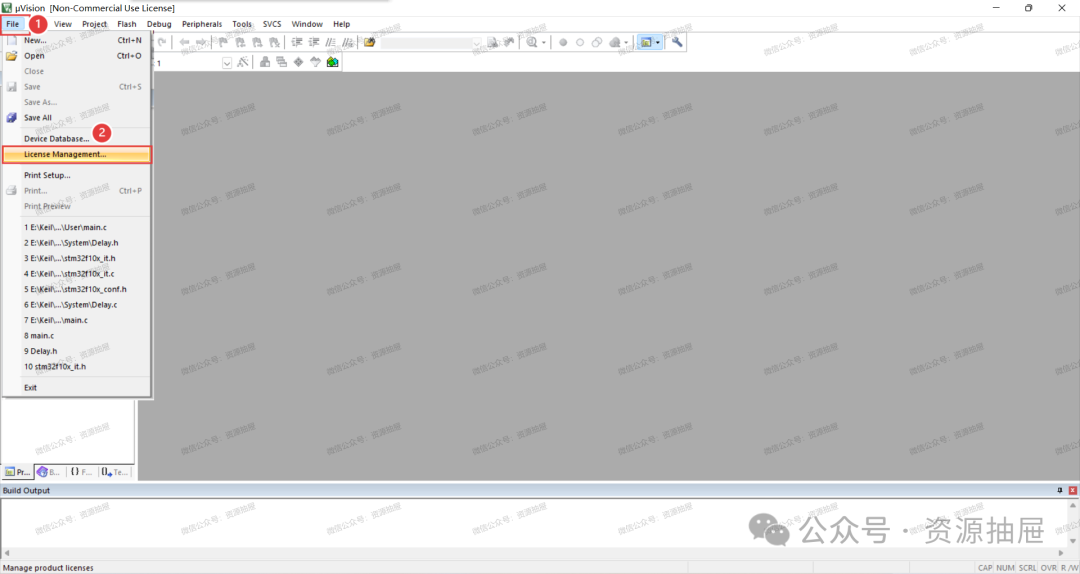1080x574 pixels.
Task: Open Options for Target magic wand icon
Action: [x=242, y=62]
